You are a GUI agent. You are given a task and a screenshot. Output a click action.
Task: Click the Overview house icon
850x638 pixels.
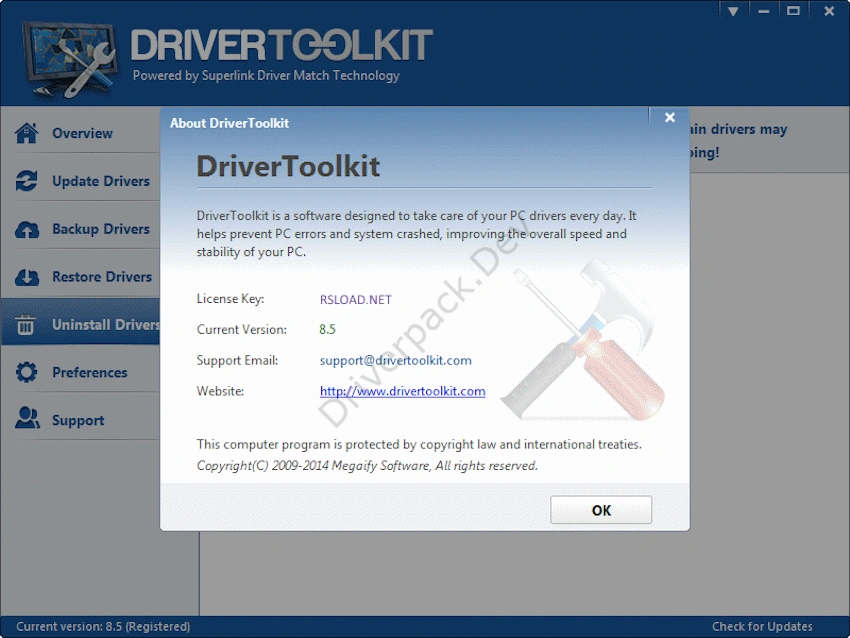coord(27,133)
